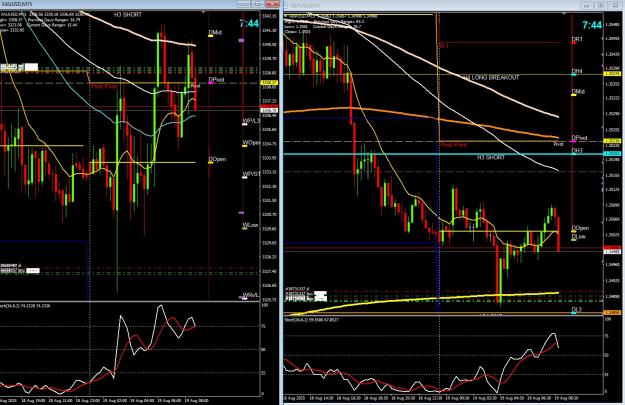Minimize the right GBPUSD chart window

tap(587, 5)
